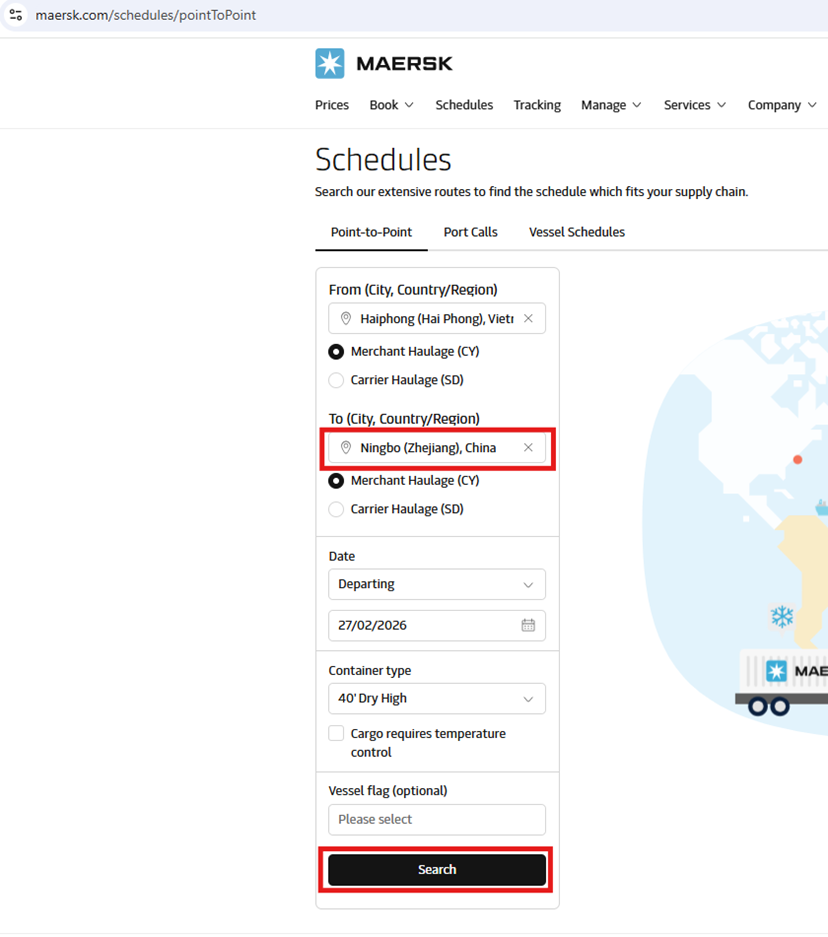This screenshot has width=828, height=937.
Task: Click the location pin in From field
Action: 346,319
